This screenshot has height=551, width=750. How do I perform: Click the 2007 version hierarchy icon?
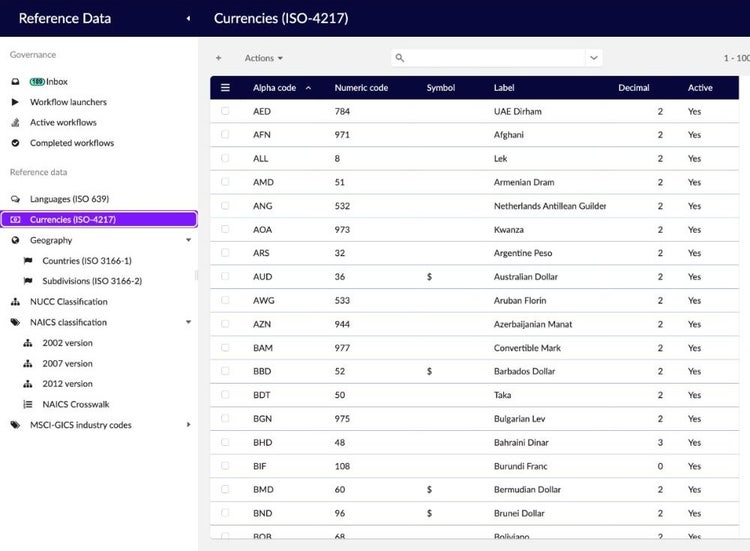[x=28, y=364]
